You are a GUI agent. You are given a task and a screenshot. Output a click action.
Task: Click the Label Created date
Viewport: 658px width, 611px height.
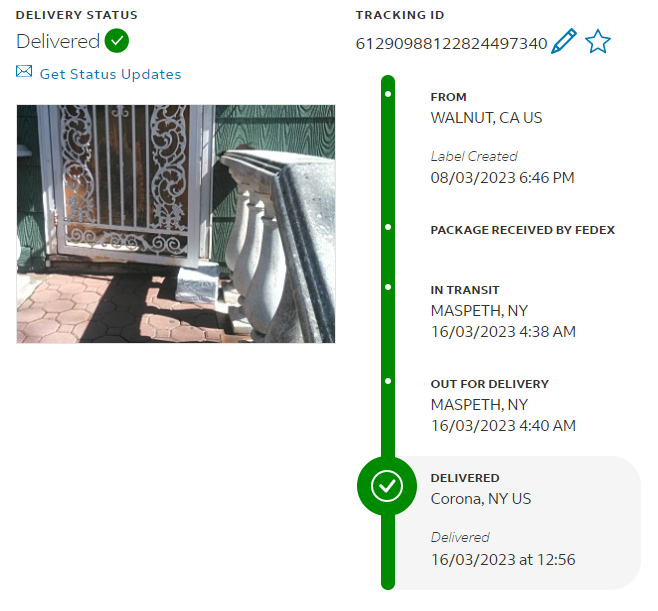coord(502,178)
